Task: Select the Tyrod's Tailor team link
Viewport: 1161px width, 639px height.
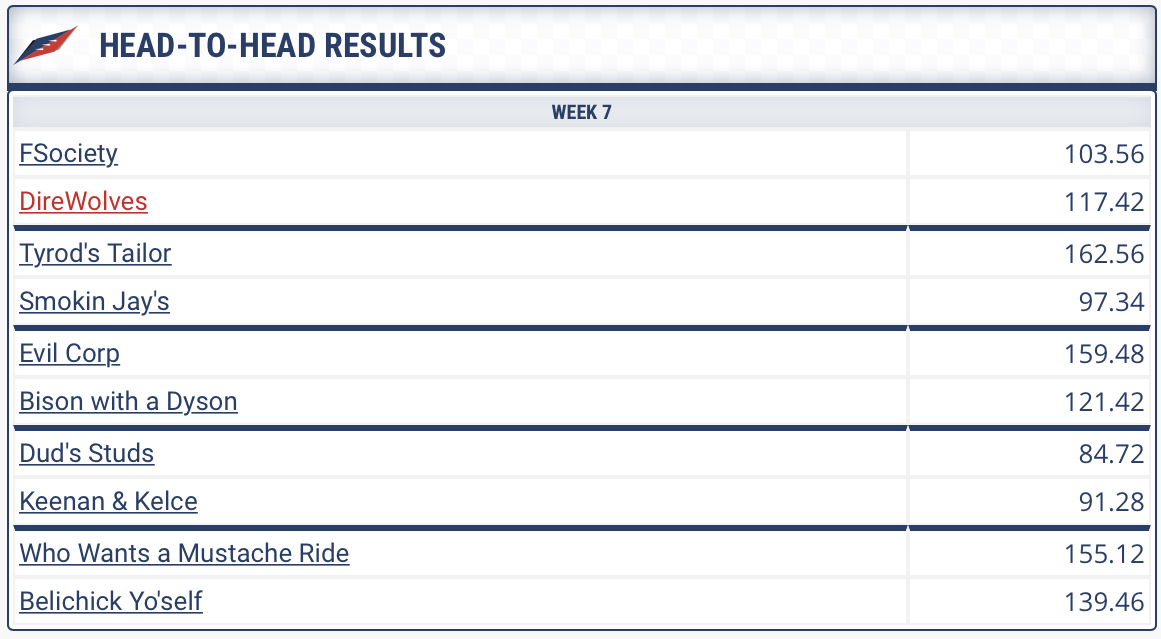Action: pyautogui.click(x=95, y=253)
